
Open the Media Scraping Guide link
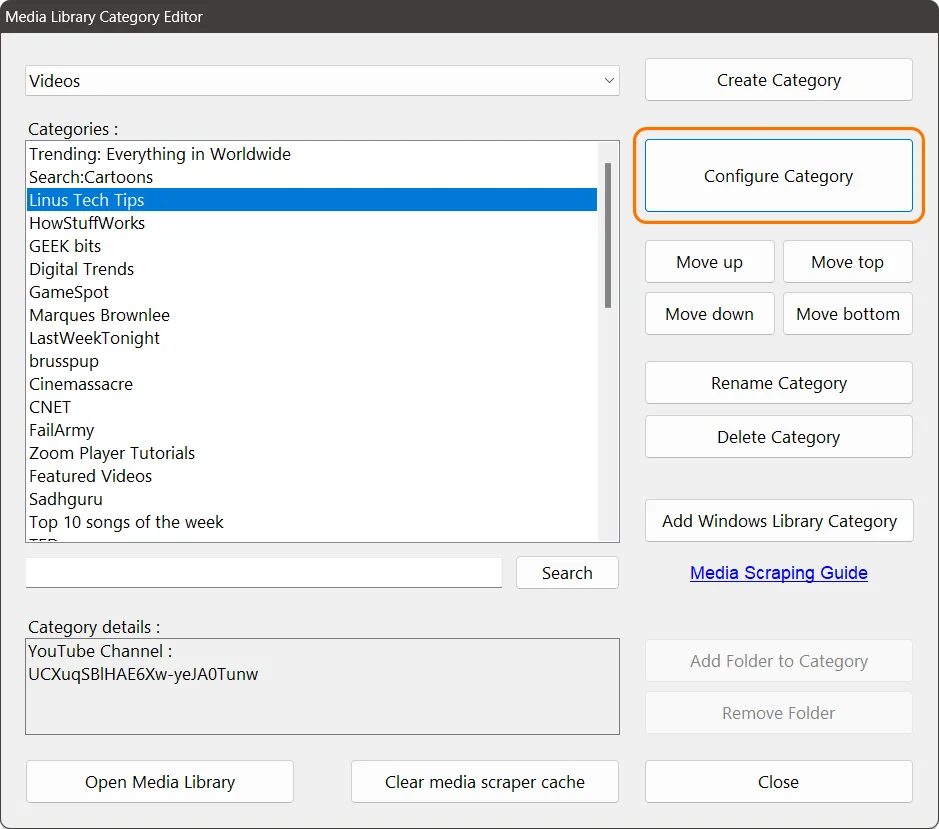point(779,573)
